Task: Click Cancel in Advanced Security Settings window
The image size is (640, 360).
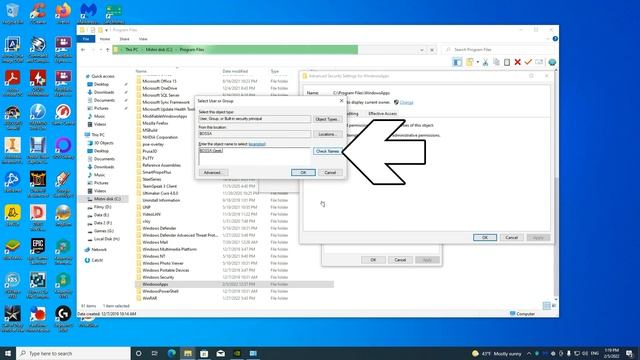Action: coord(511,238)
